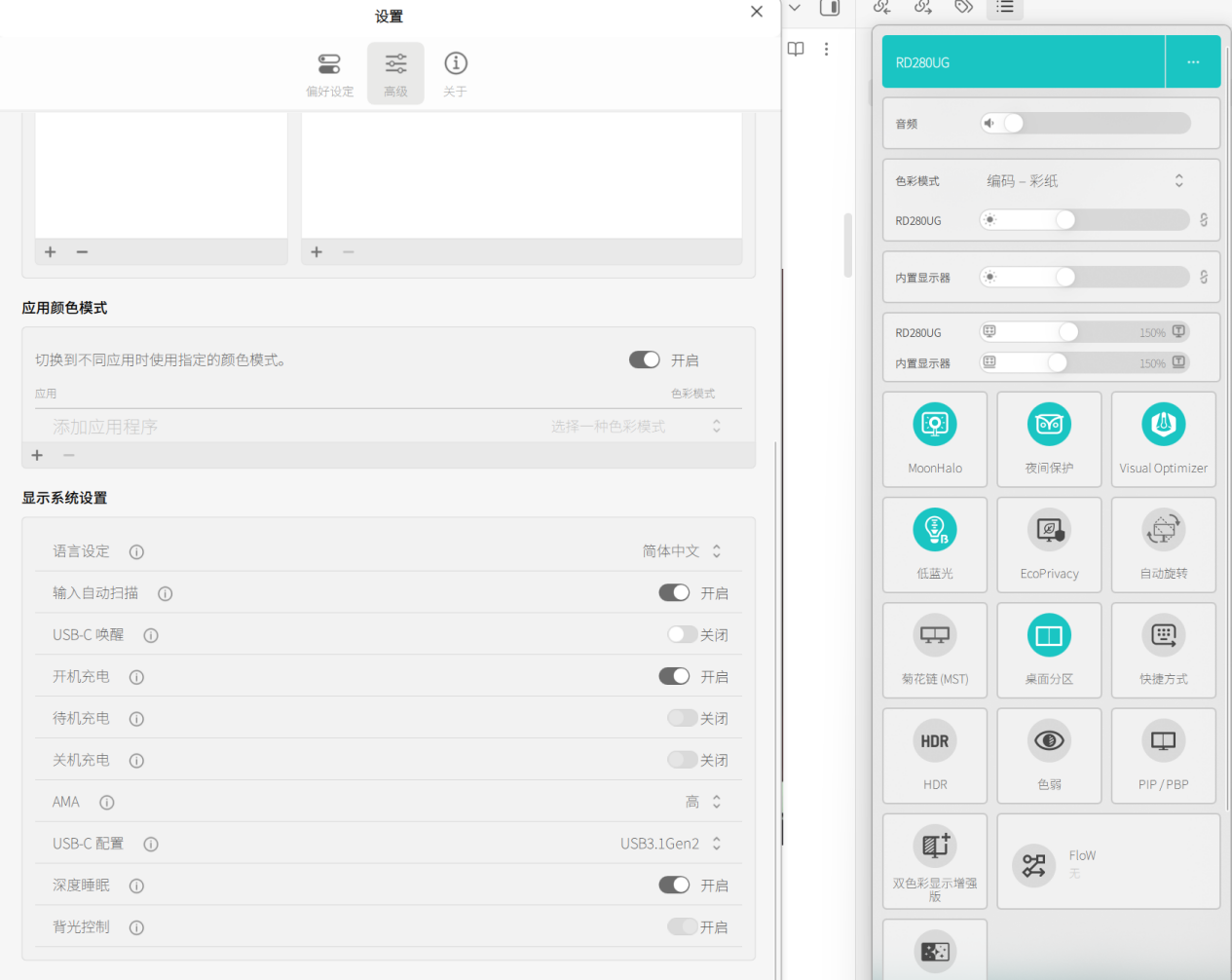The width and height of the screenshot is (1232, 980).
Task: Open the 桌面分区 desktop partition tile
Action: tap(1049, 650)
